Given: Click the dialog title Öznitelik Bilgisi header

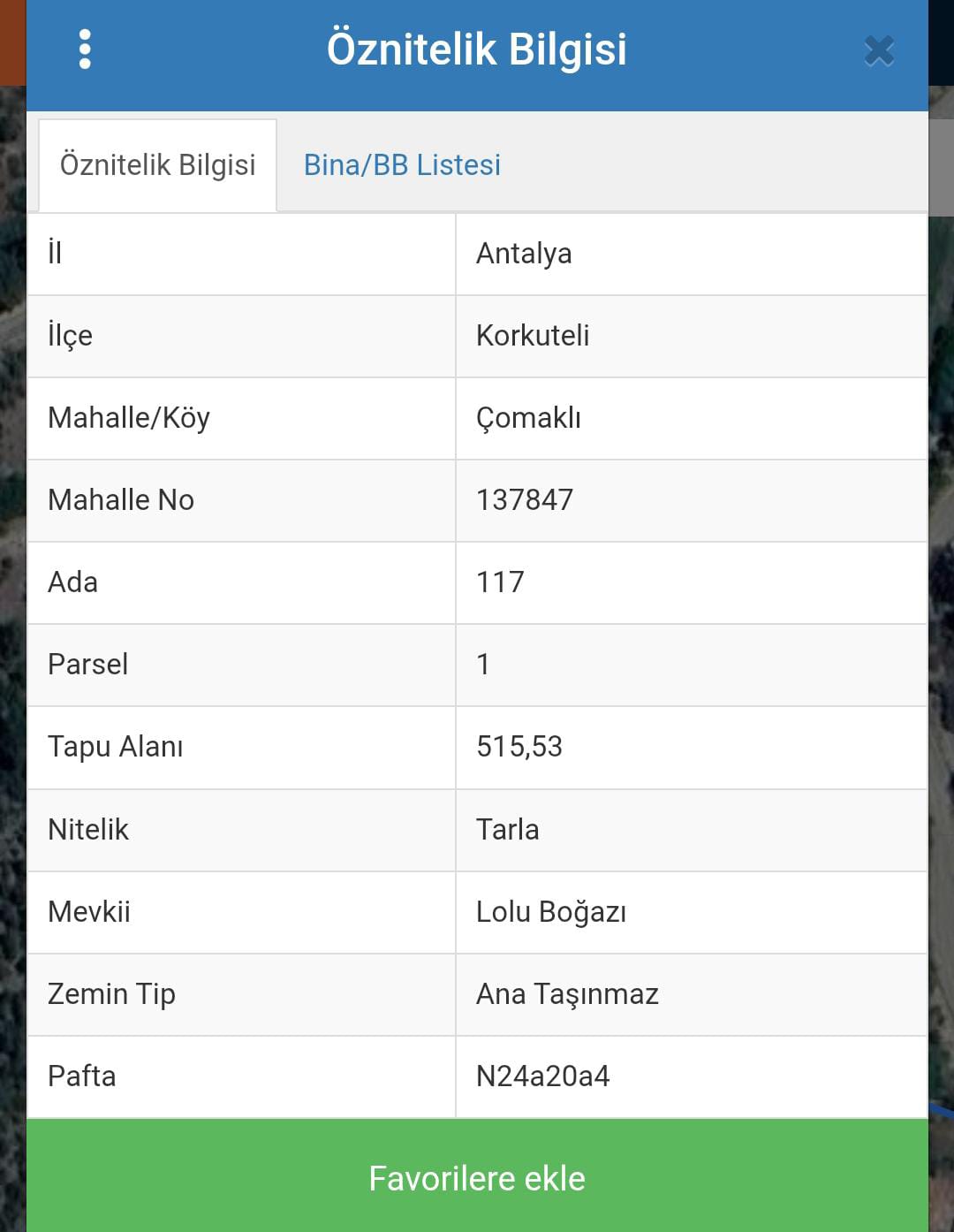Looking at the screenshot, I should [x=477, y=49].
